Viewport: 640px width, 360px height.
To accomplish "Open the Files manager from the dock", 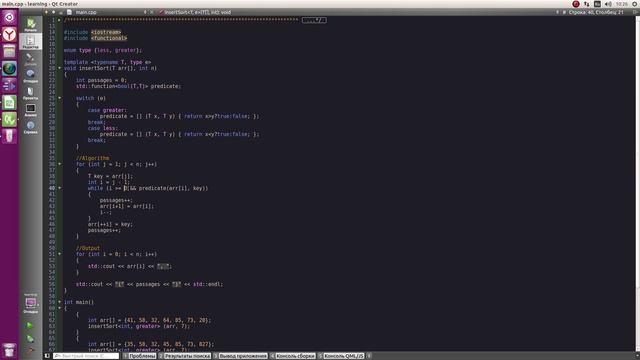I will (9, 51).
